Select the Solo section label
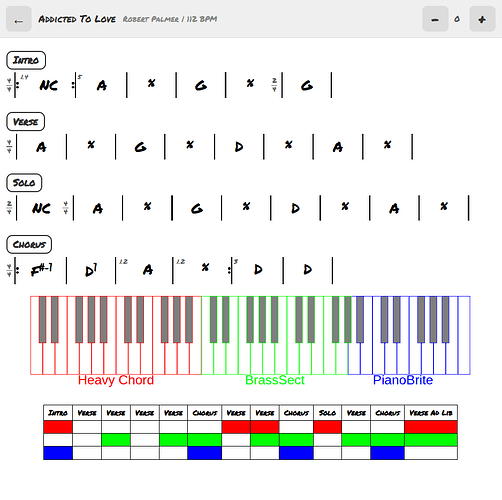The height and width of the screenshot is (500, 502). [24, 183]
